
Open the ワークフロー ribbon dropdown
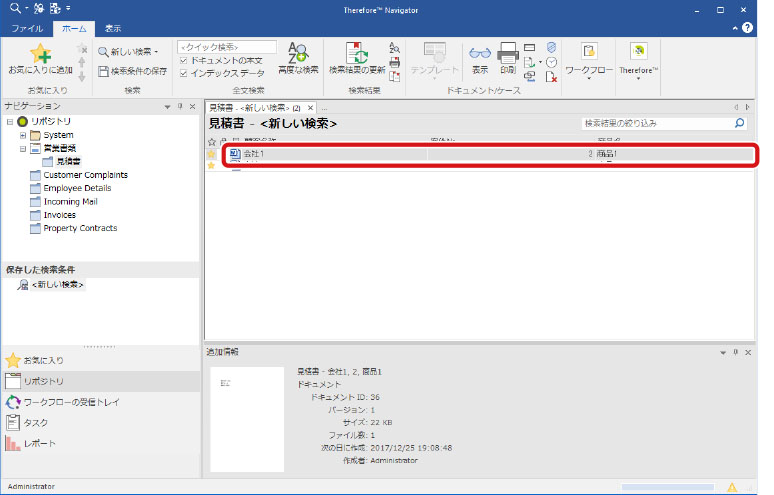coord(589,59)
